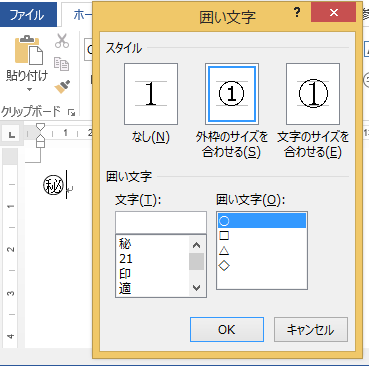Select 文字のサイズを合わせる style thumbnail
369x366 pixels.
(313, 94)
